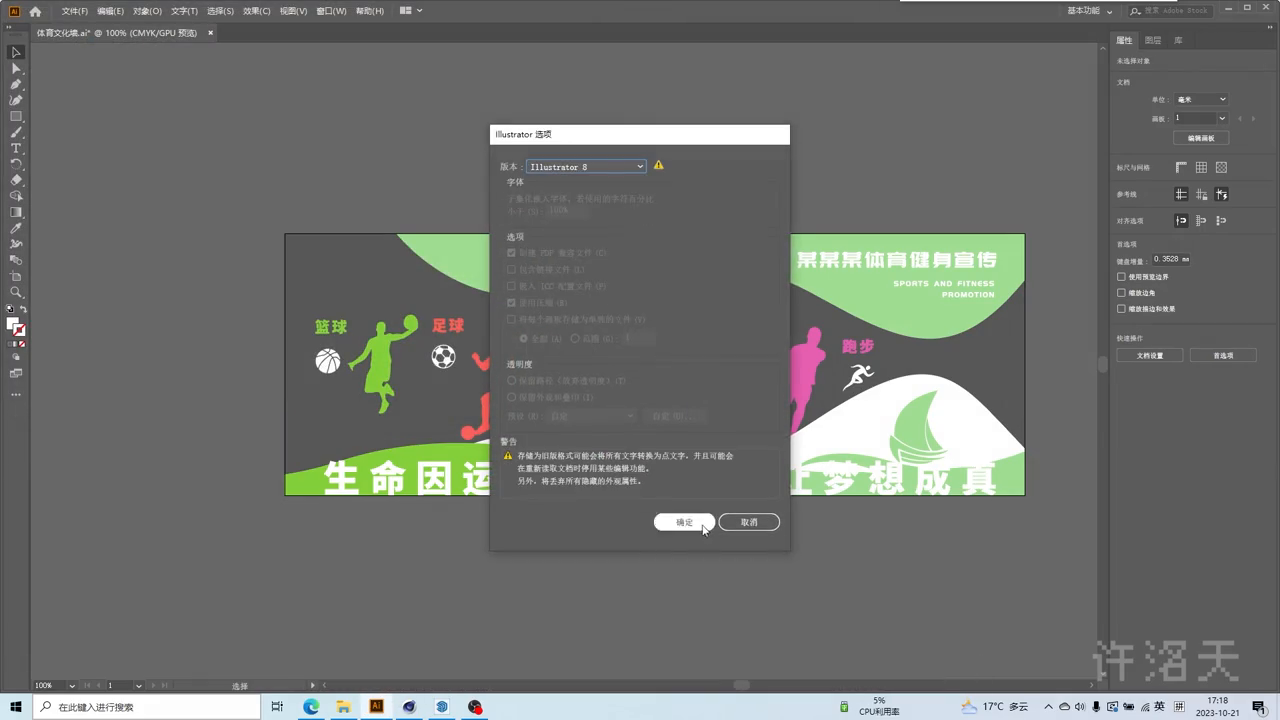Select the Direct Selection tool
This screenshot has height=720, width=1280.
click(x=16, y=68)
